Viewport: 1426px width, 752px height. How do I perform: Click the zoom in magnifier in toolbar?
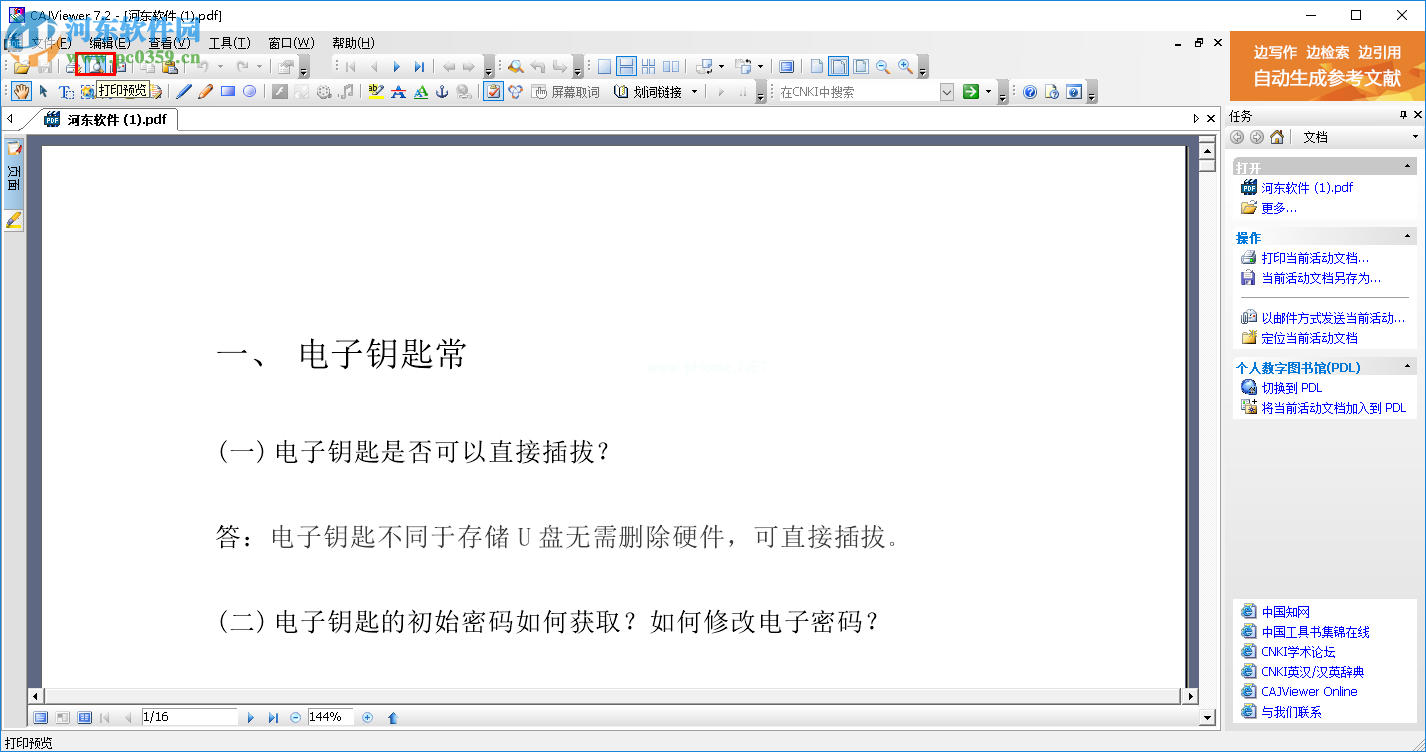coord(905,67)
